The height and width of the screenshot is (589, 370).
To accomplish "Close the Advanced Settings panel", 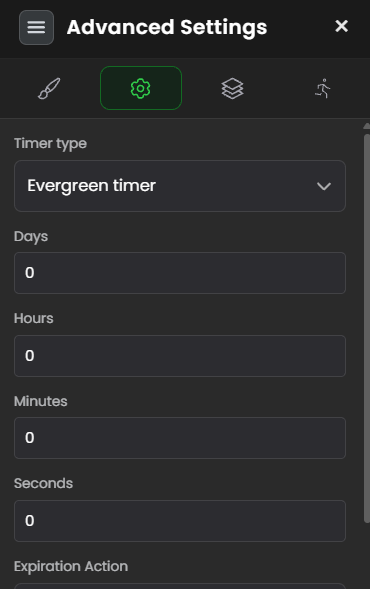I will (x=341, y=26).
